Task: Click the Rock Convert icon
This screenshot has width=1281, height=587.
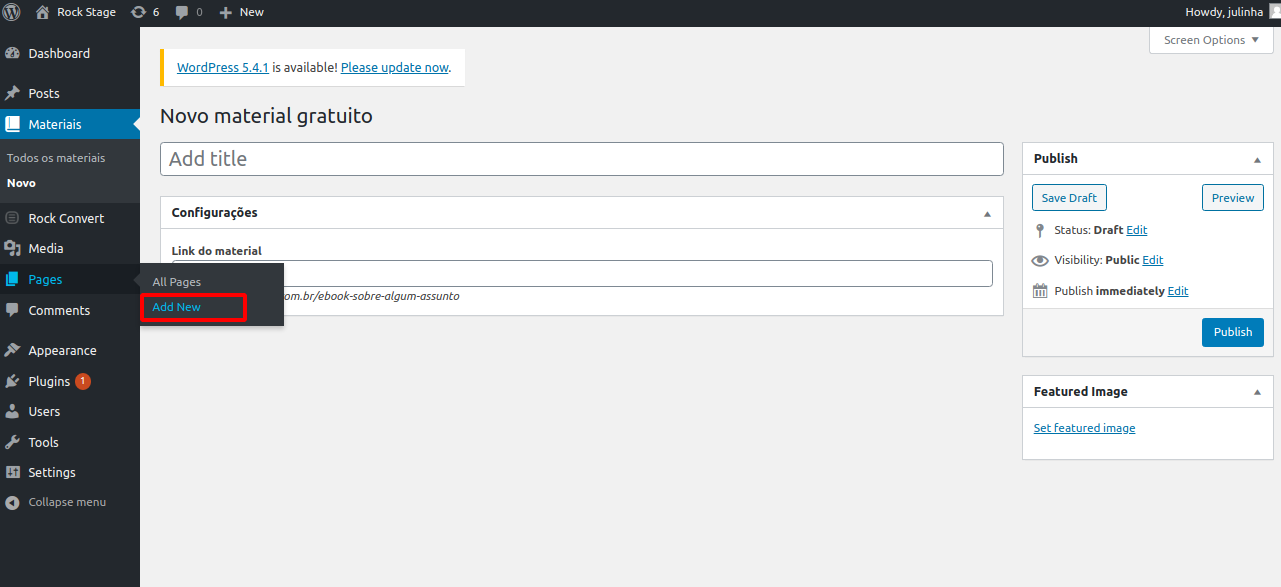Action: tap(13, 218)
